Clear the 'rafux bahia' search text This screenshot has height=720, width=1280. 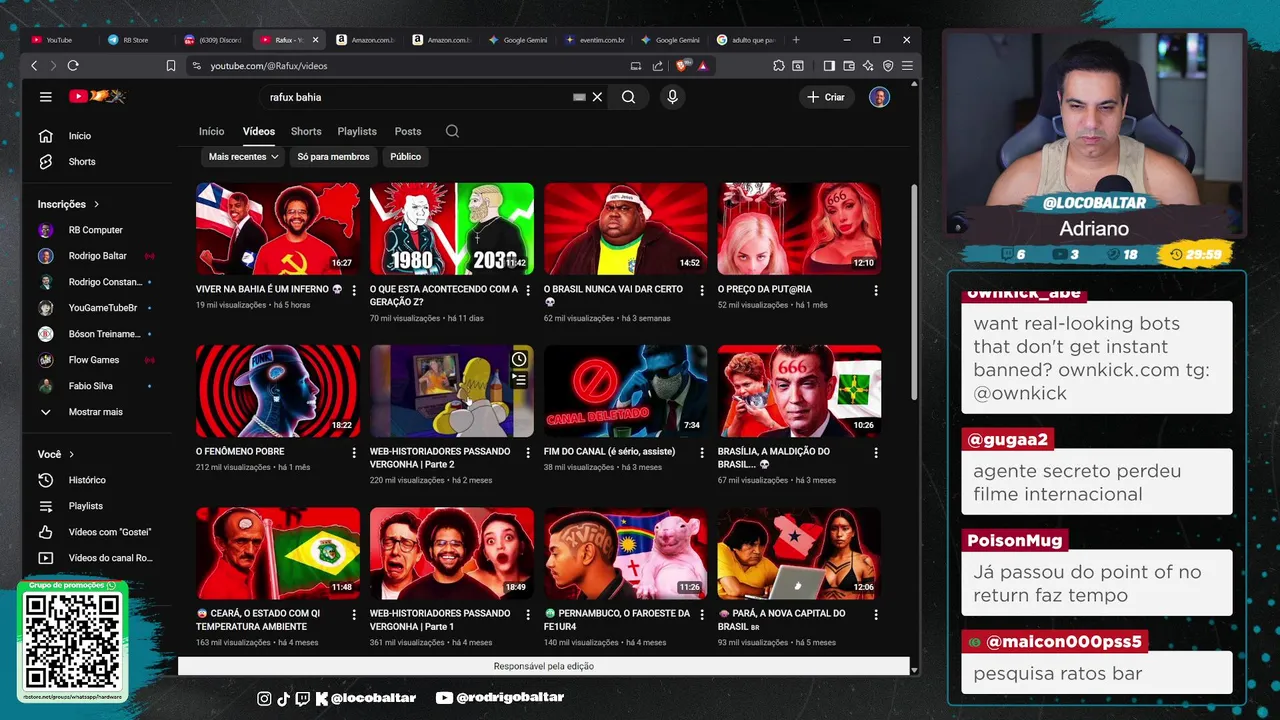coord(597,97)
